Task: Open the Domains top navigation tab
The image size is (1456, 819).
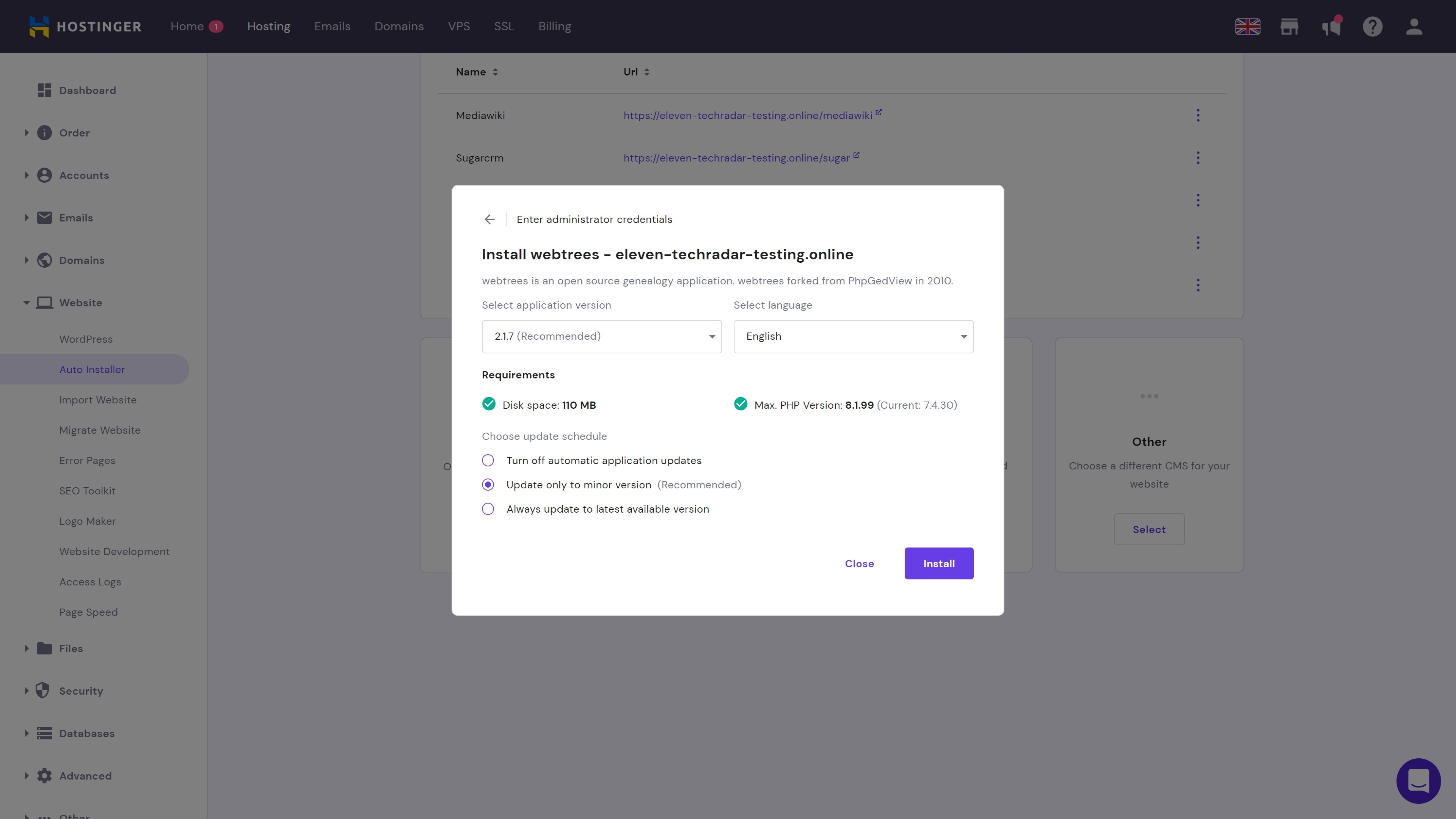Action: click(399, 27)
